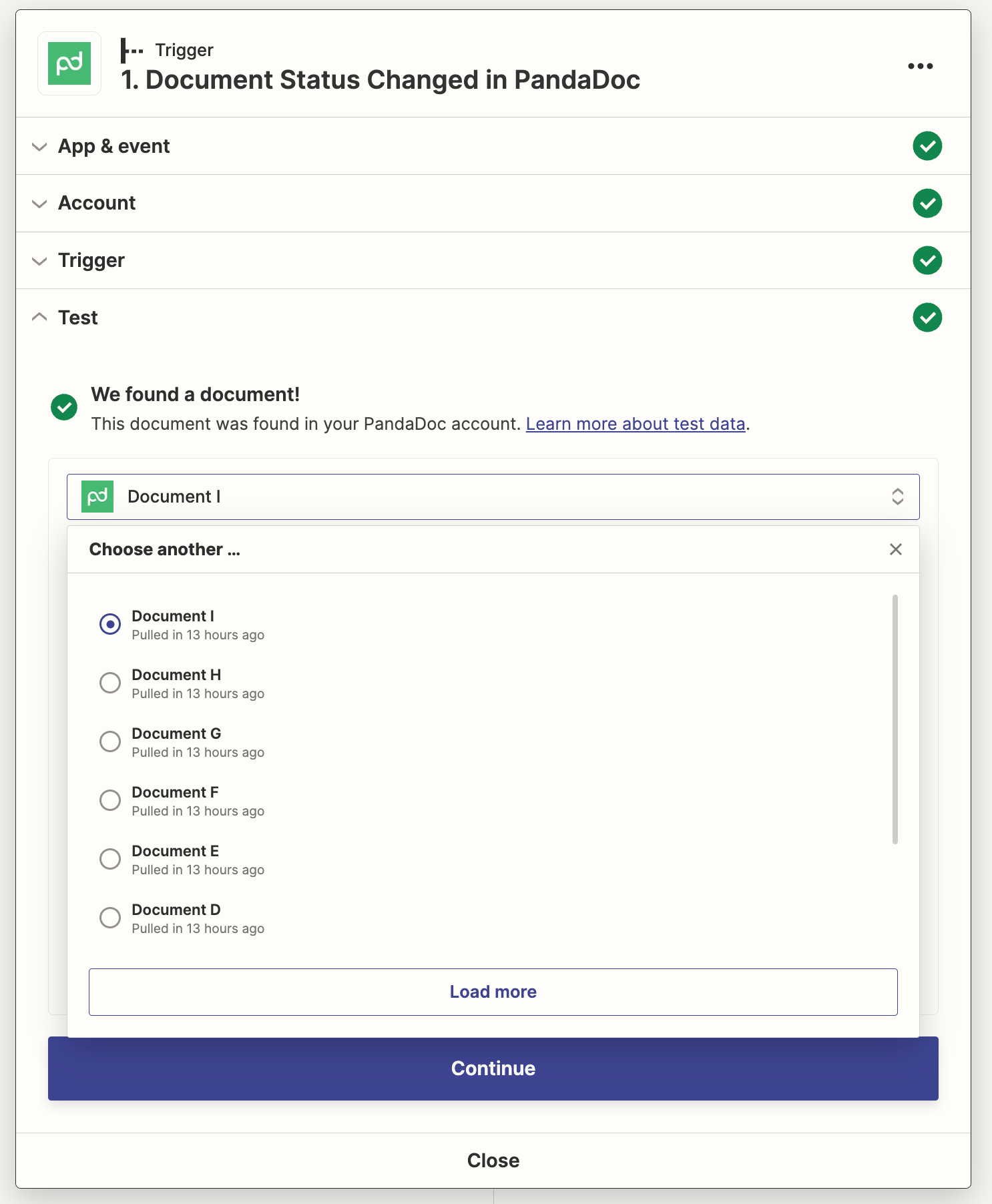Select the Document I radio button
Image resolution: width=992 pixels, height=1204 pixels.
coord(110,624)
